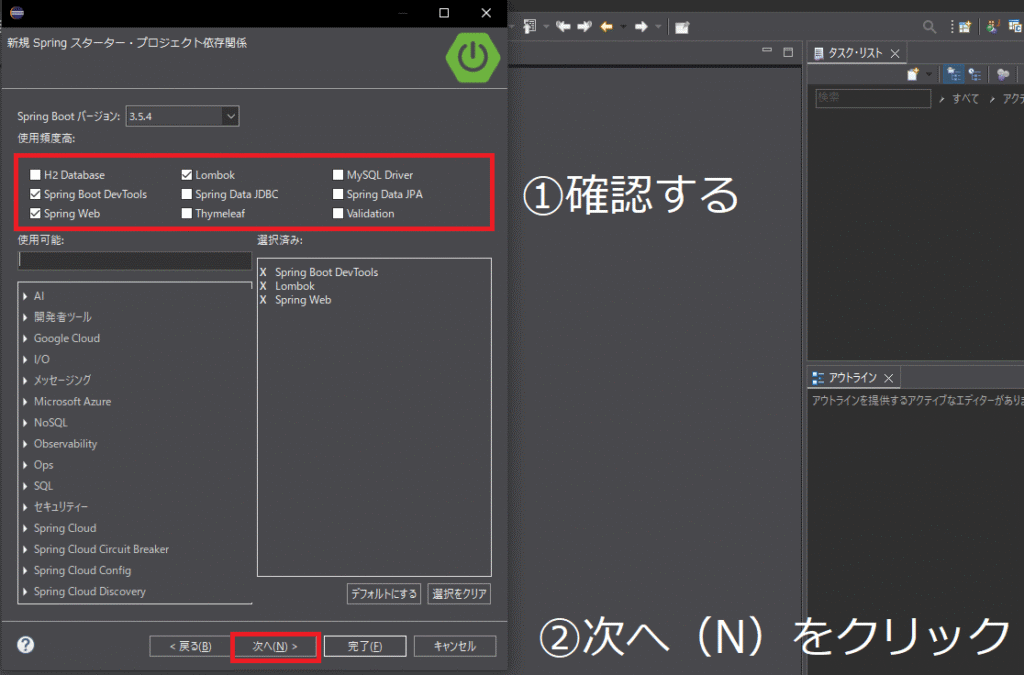Click the focus on workweek icon
The height and width of the screenshot is (675, 1024).
pyautogui.click(x=1003, y=74)
